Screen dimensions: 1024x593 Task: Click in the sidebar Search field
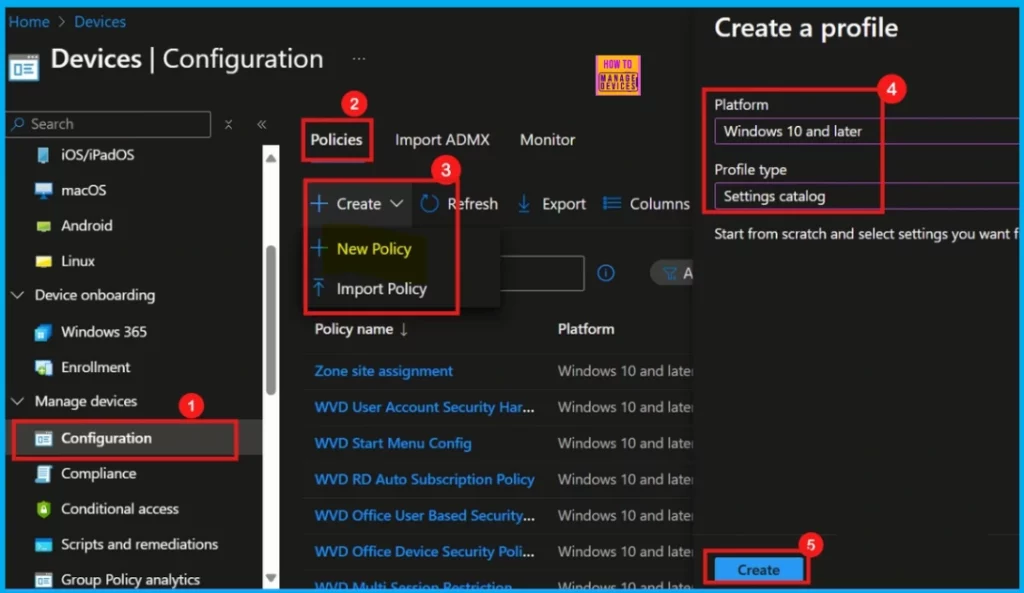(110, 124)
